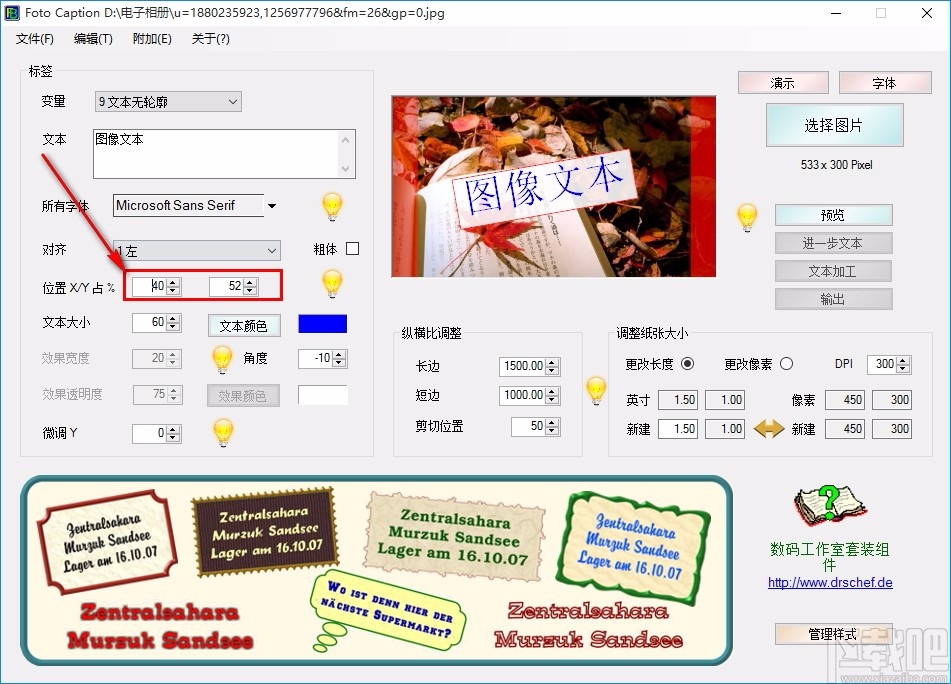The image size is (951, 684).
Task: Adjust the 微调 Y stepper showing 0
Action: pos(173,433)
